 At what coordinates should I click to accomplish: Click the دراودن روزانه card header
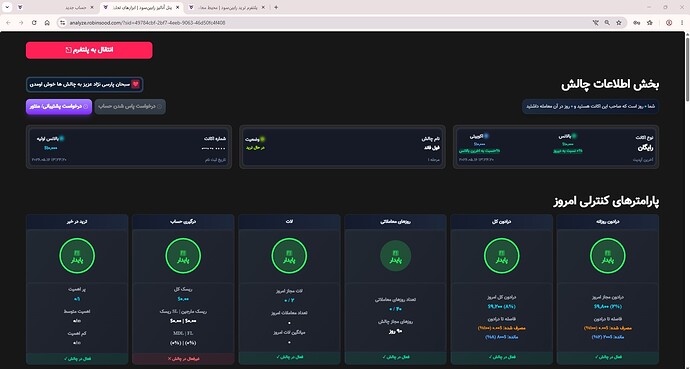click(608, 222)
